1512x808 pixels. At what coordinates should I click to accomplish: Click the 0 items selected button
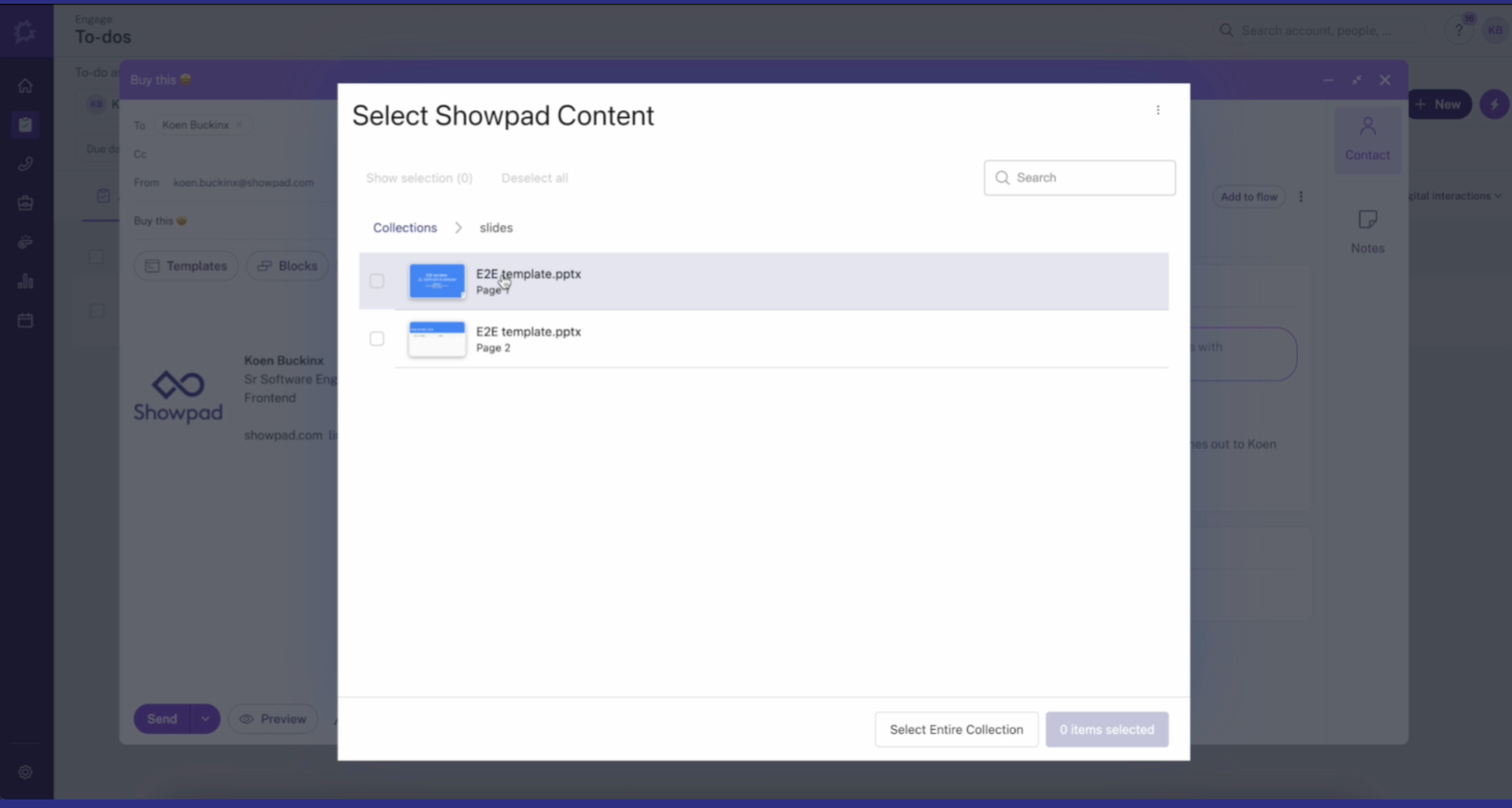point(1107,729)
